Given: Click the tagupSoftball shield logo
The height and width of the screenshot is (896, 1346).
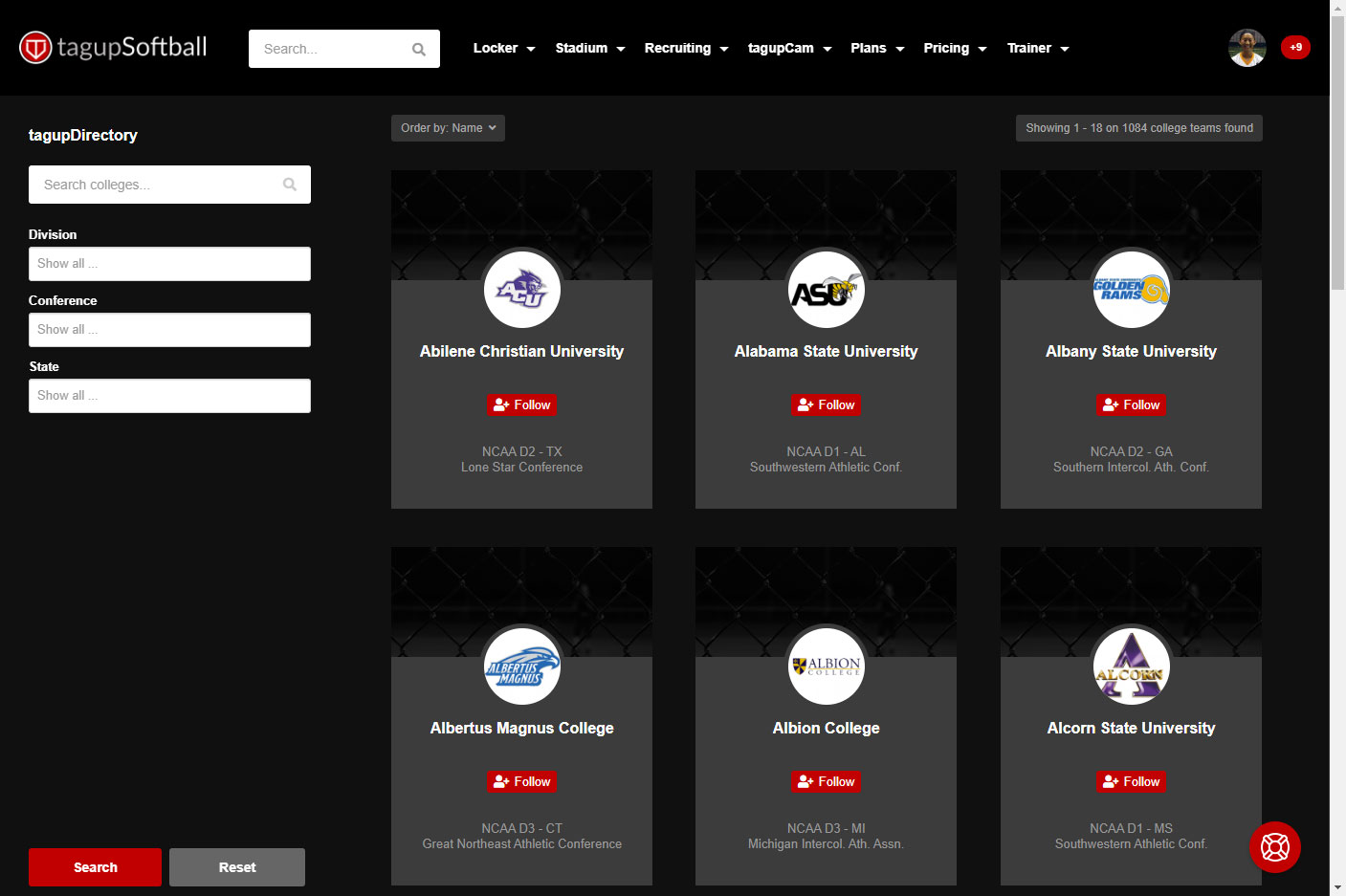Looking at the screenshot, I should pyautogui.click(x=36, y=48).
